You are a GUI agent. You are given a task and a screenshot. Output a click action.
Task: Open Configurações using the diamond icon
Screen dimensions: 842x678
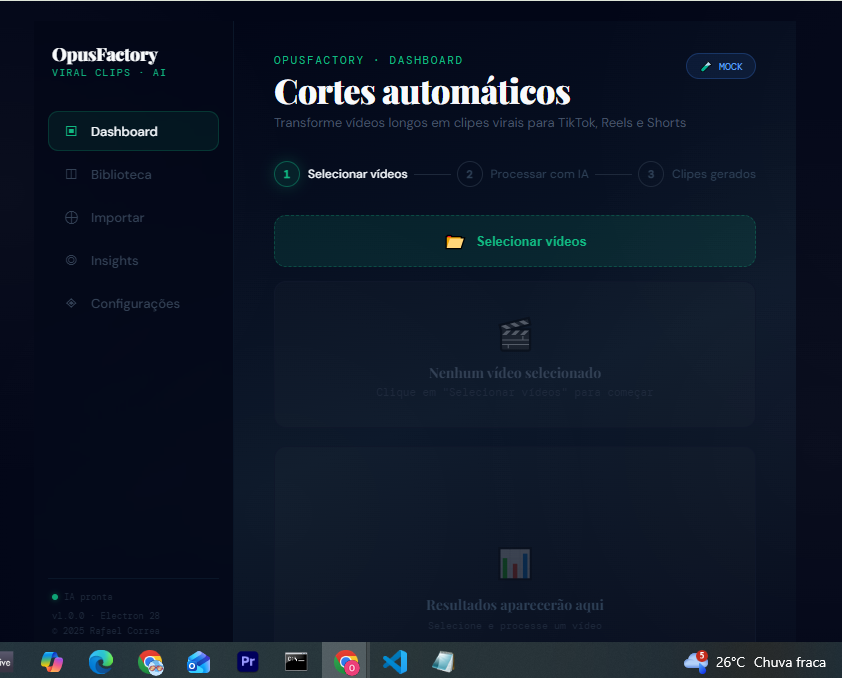pos(70,303)
